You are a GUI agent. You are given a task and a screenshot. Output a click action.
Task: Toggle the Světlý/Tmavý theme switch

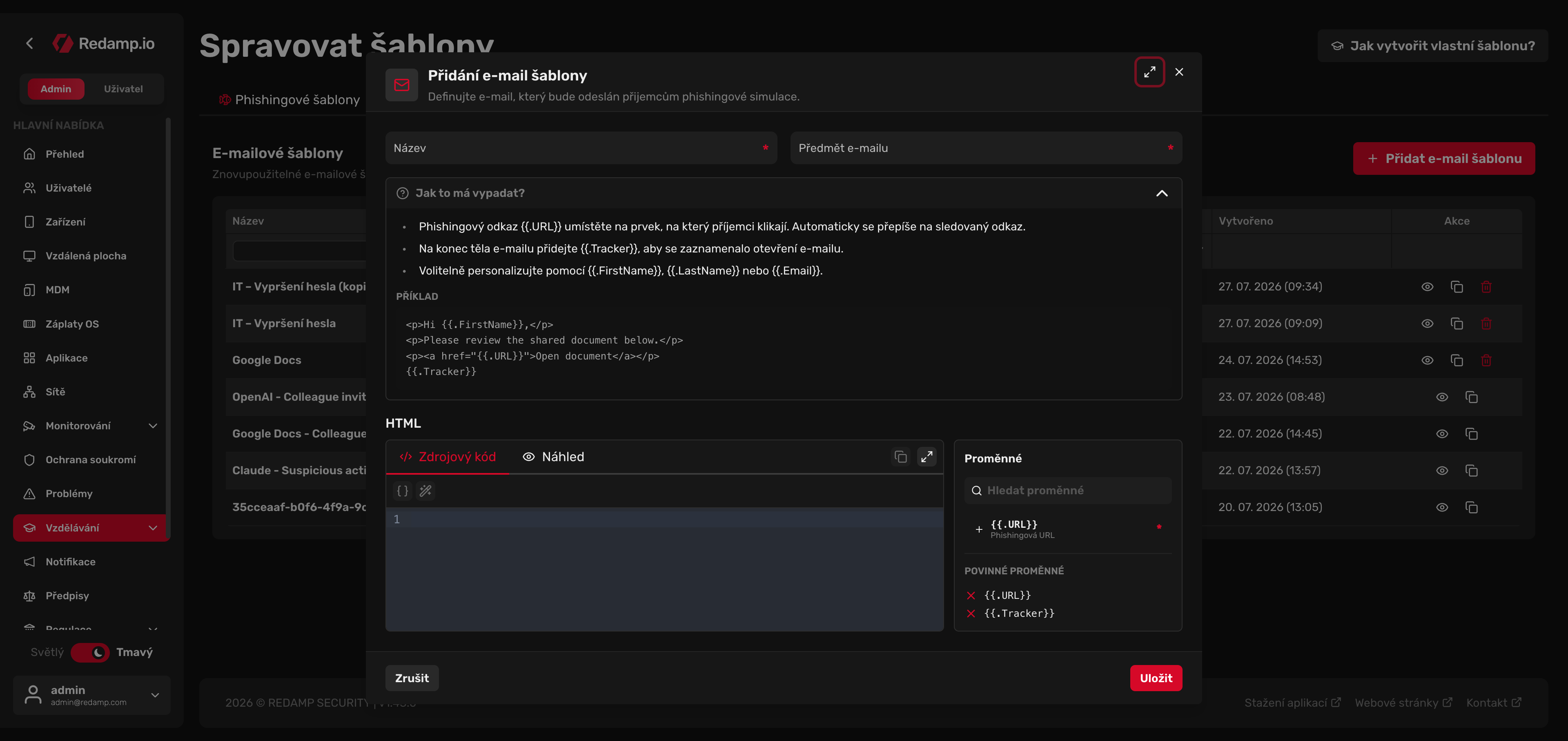tap(90, 653)
